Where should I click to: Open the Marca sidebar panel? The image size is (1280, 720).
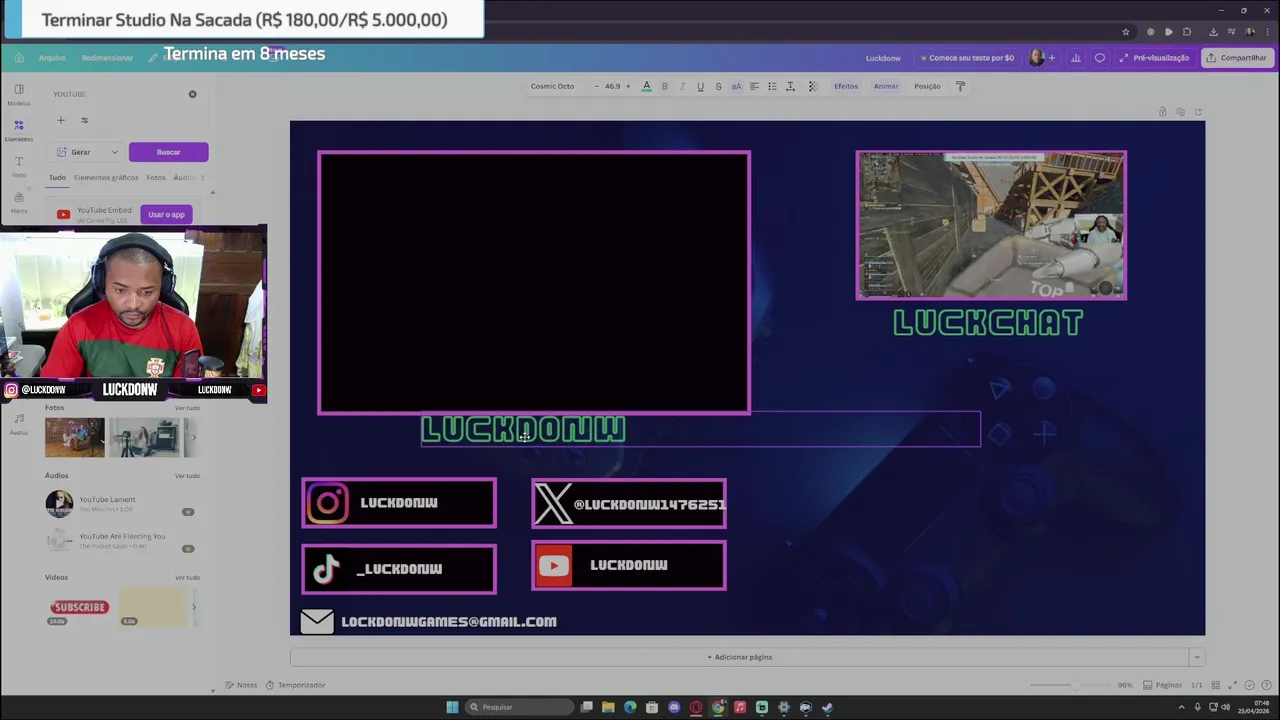[19, 202]
